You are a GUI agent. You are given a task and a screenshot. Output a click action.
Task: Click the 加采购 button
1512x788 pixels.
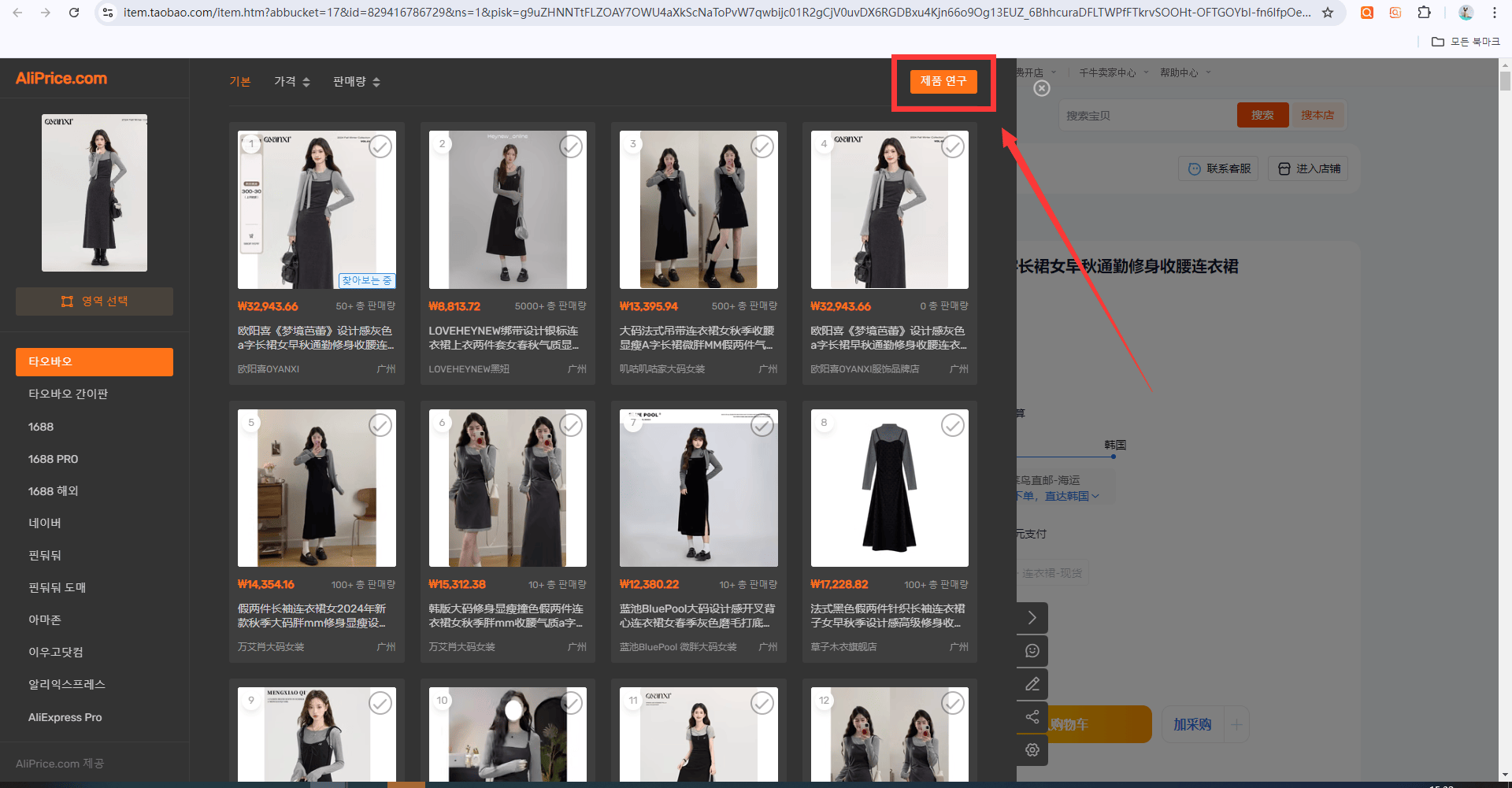1192,724
